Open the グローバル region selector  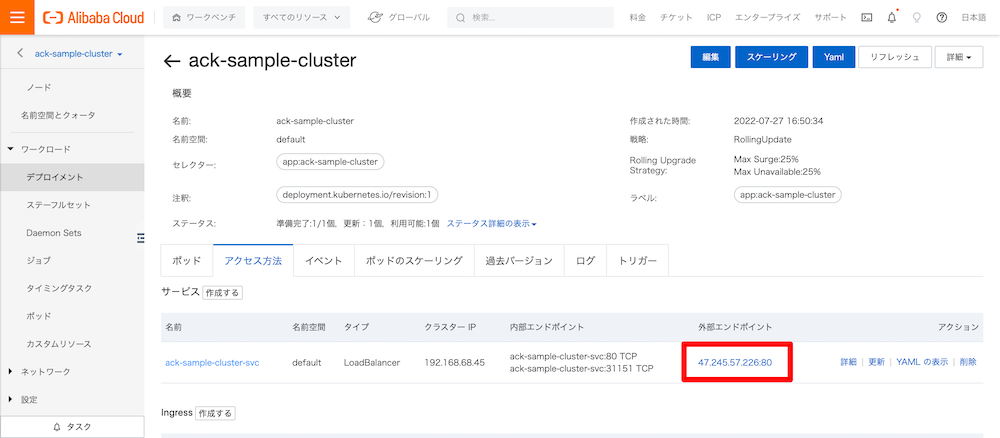pyautogui.click(x=399, y=18)
